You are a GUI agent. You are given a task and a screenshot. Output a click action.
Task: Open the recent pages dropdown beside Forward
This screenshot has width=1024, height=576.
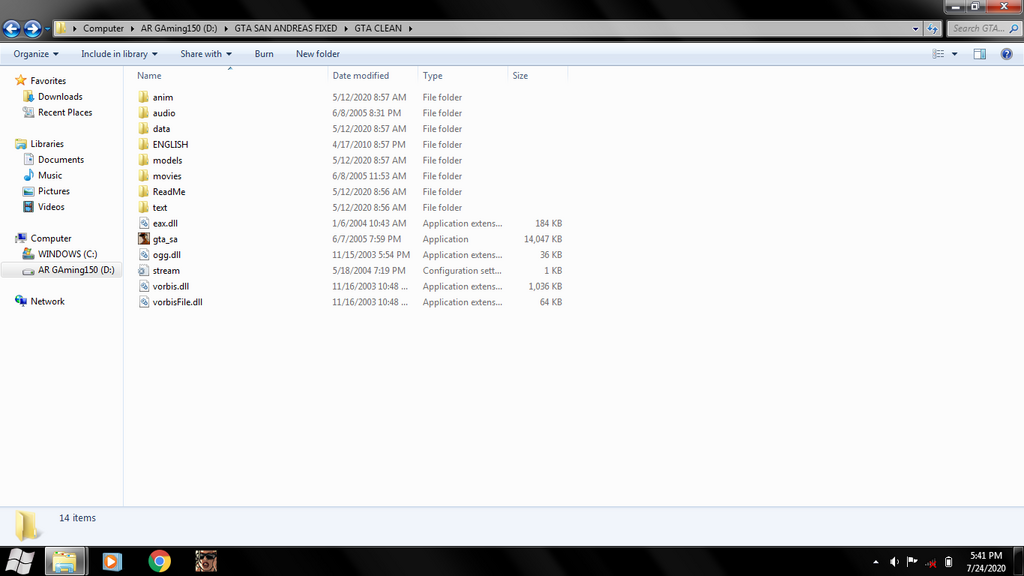pos(47,29)
